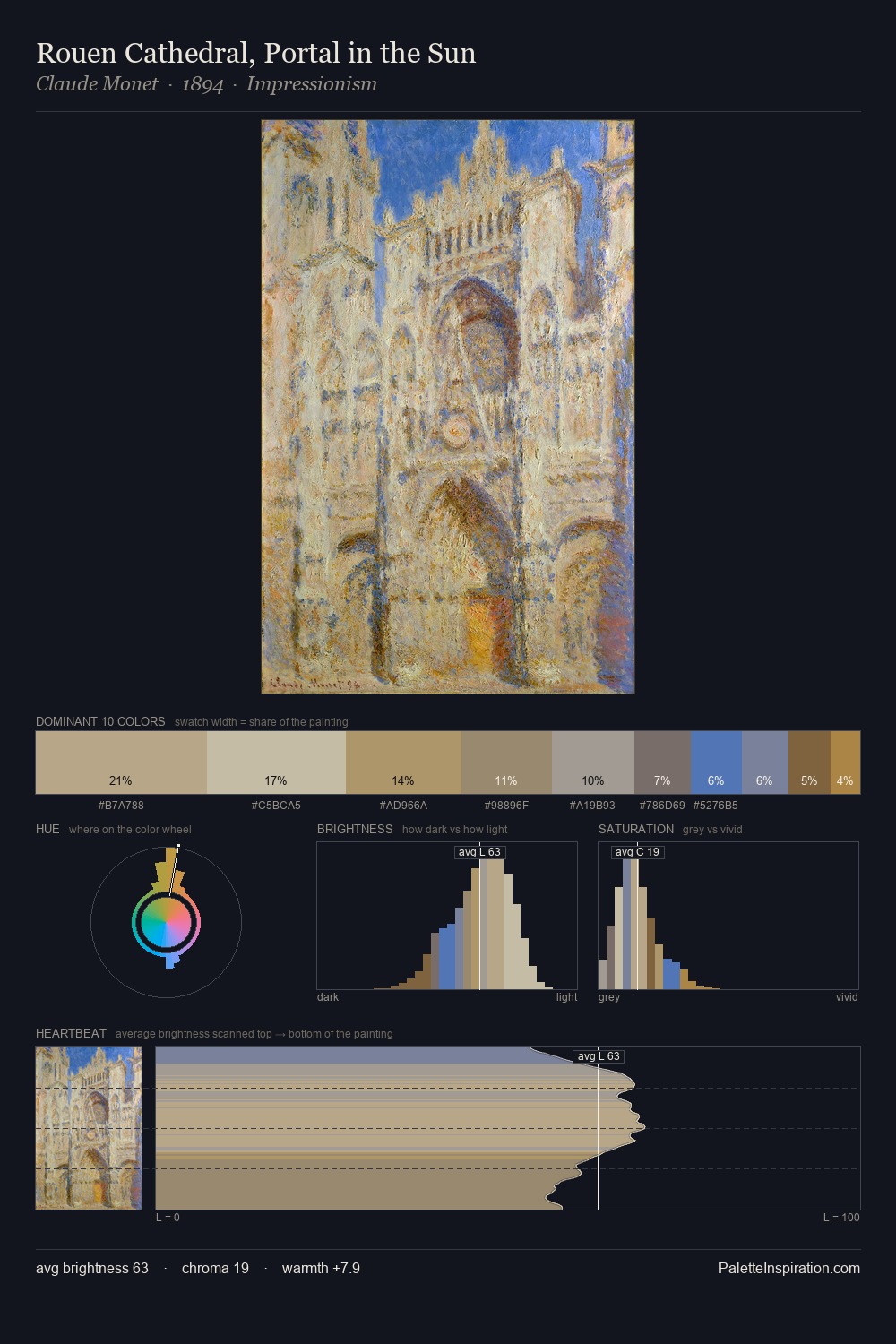Screen dimensions: 896x1344
Task: Choose the 5% dark brown swatch
Action: tap(809, 762)
